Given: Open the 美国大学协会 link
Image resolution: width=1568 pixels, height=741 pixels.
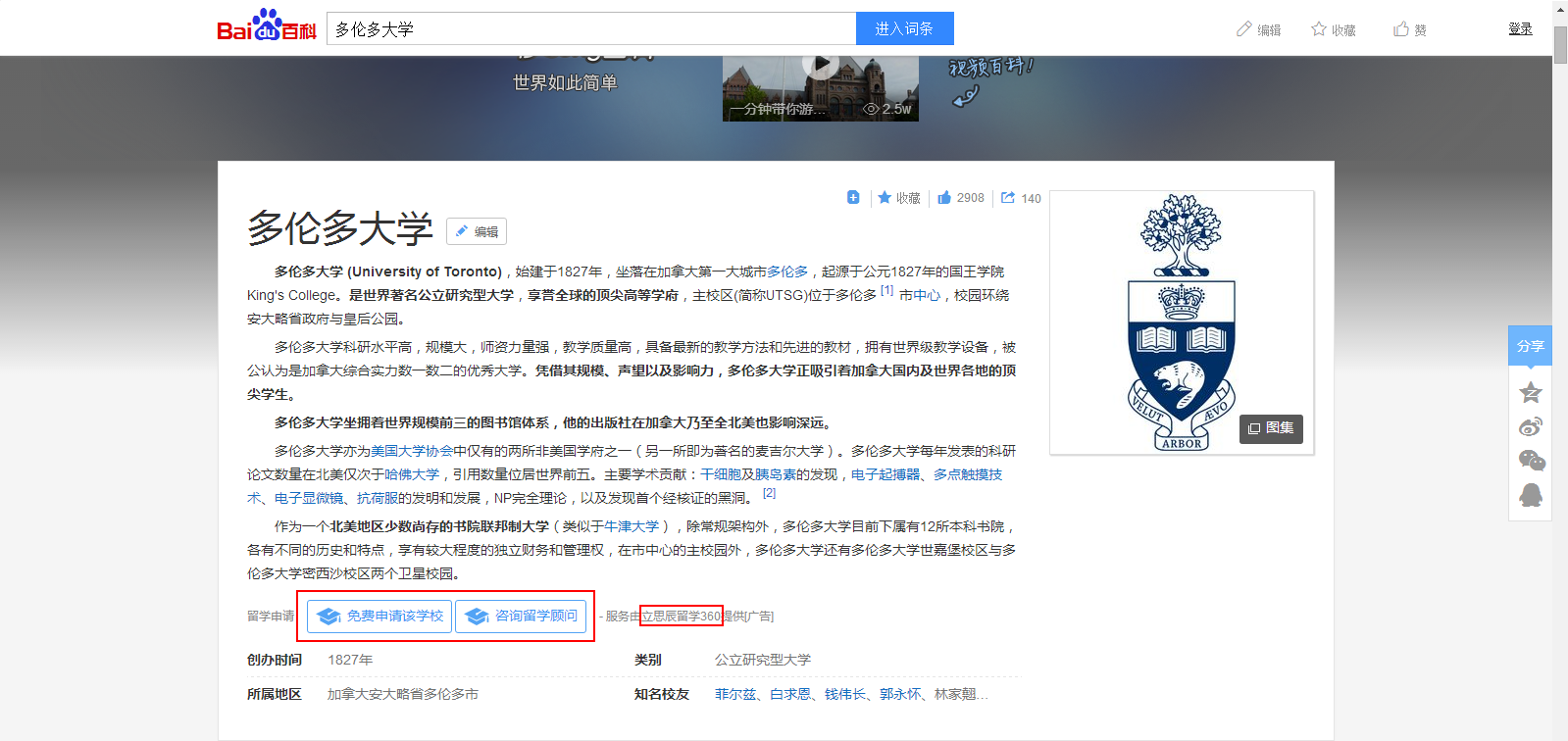Looking at the screenshot, I should (x=412, y=451).
